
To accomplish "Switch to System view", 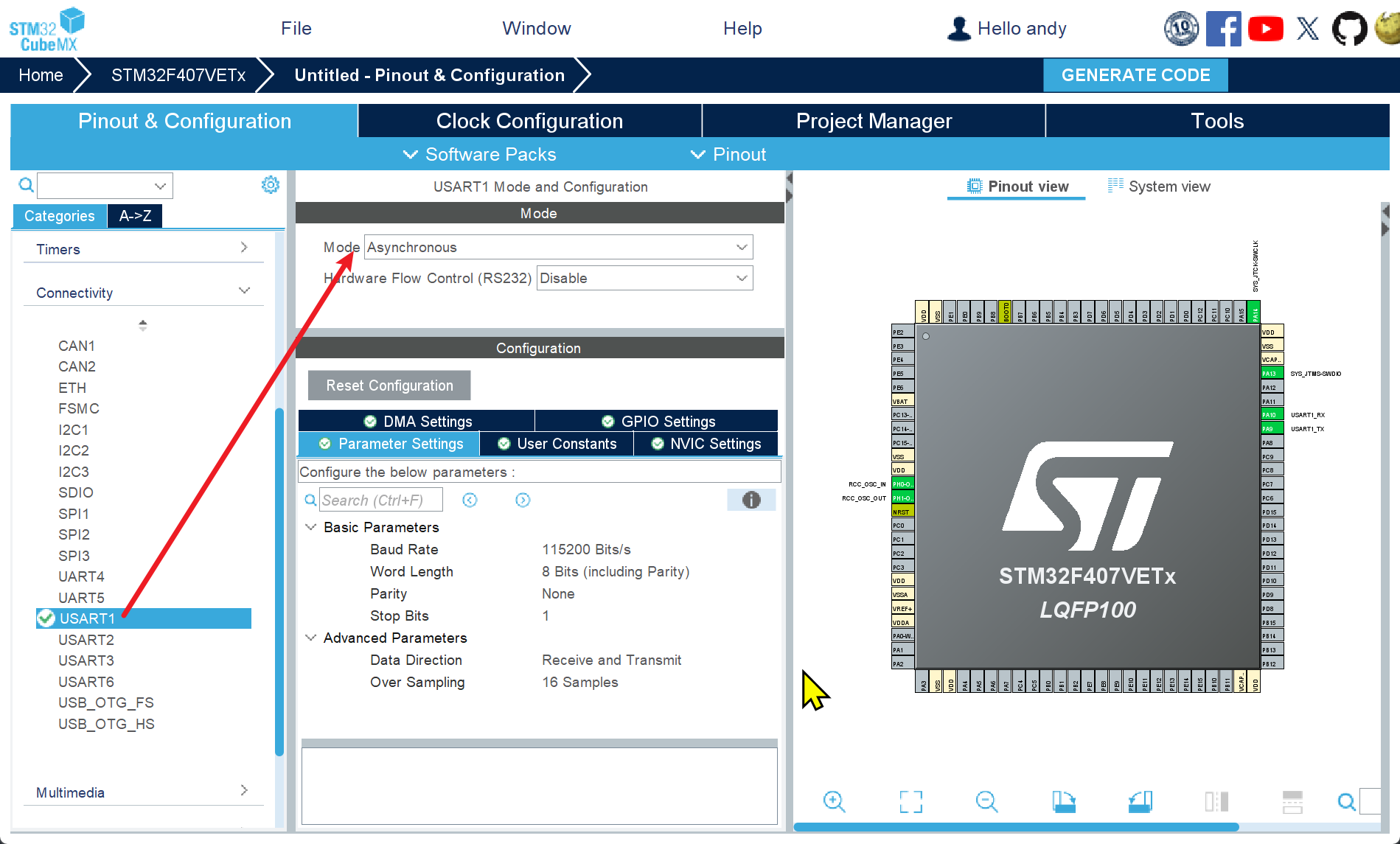I will coord(1159,186).
